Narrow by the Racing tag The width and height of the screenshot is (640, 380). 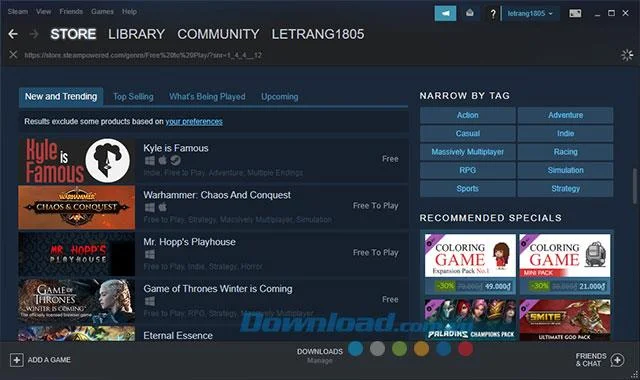coord(565,152)
